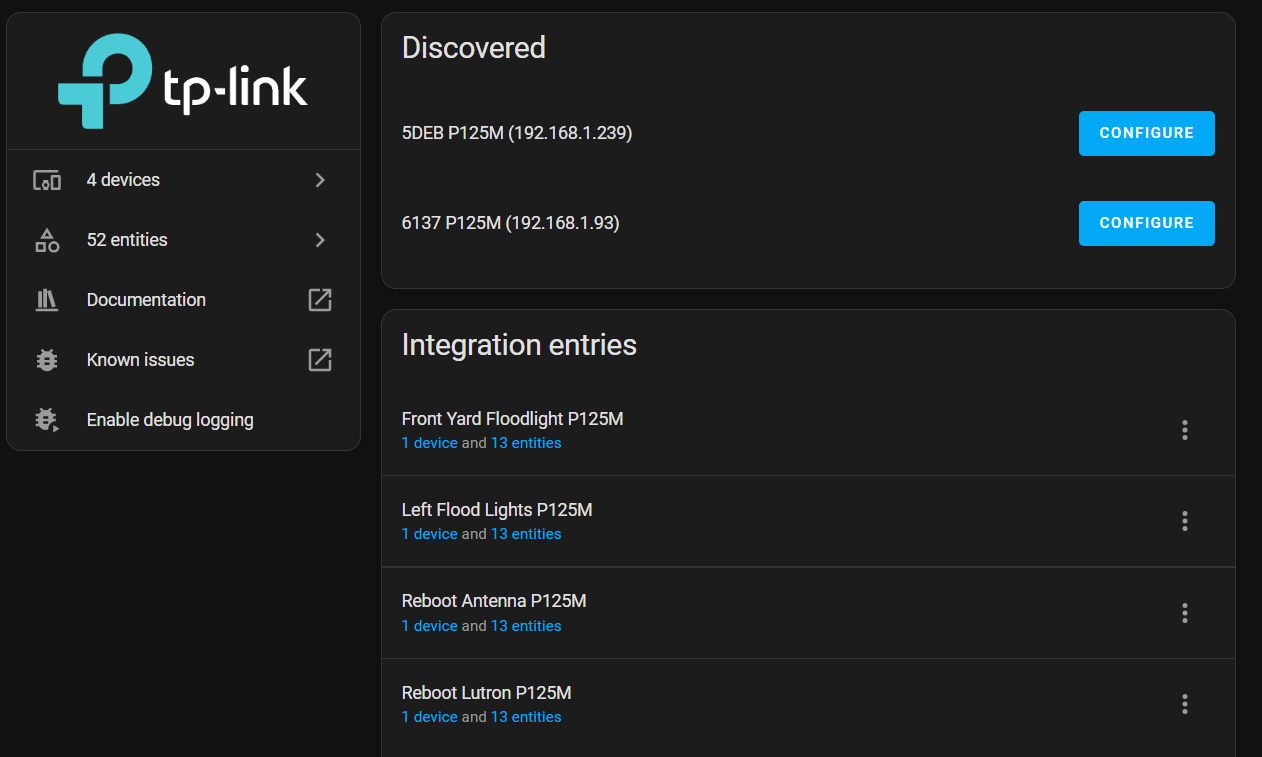Open the overflow menu for Left Flood Lights P125M
1262x757 pixels.
click(x=1184, y=521)
